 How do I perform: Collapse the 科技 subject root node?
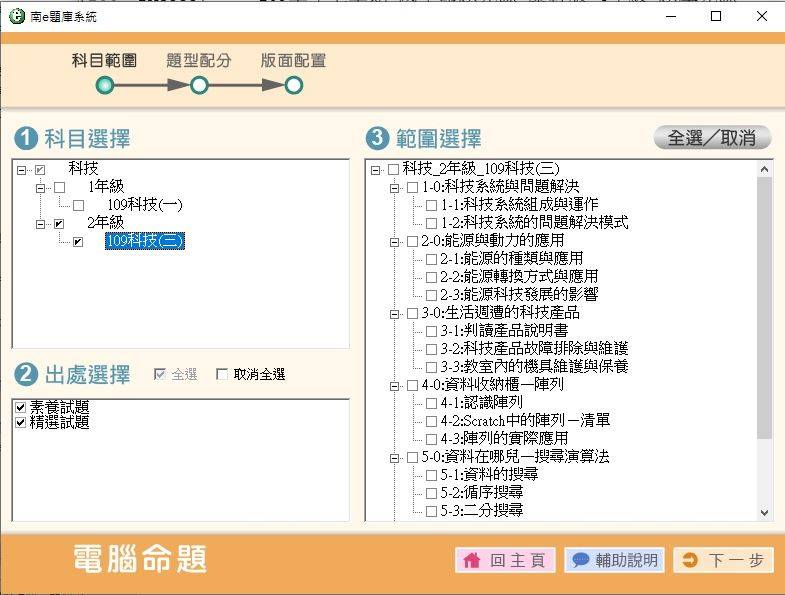coord(21,170)
